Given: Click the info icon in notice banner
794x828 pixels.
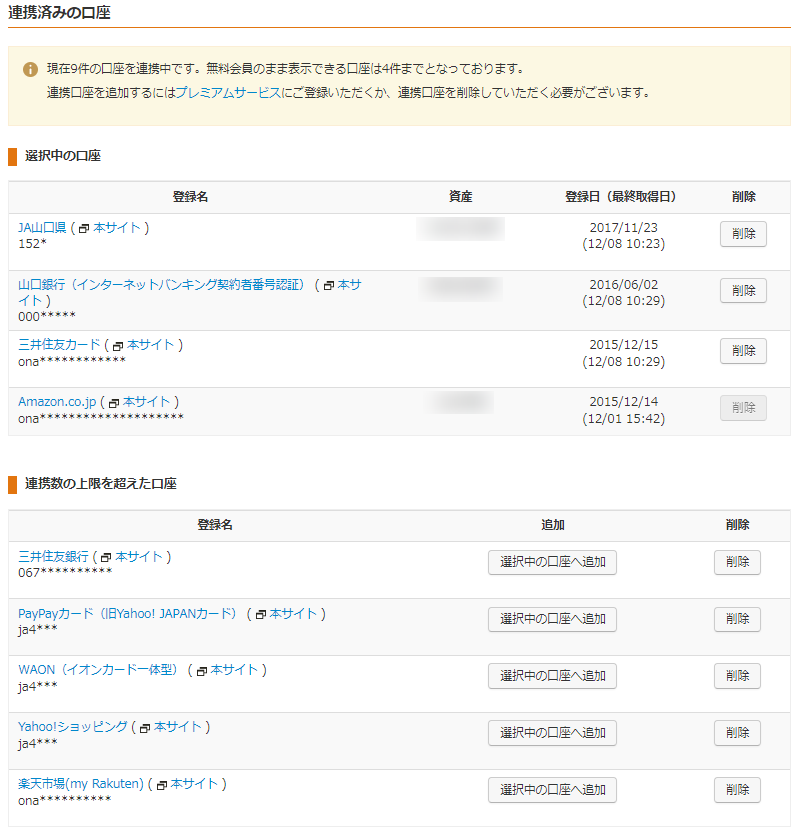Looking at the screenshot, I should pyautogui.click(x=30, y=69).
